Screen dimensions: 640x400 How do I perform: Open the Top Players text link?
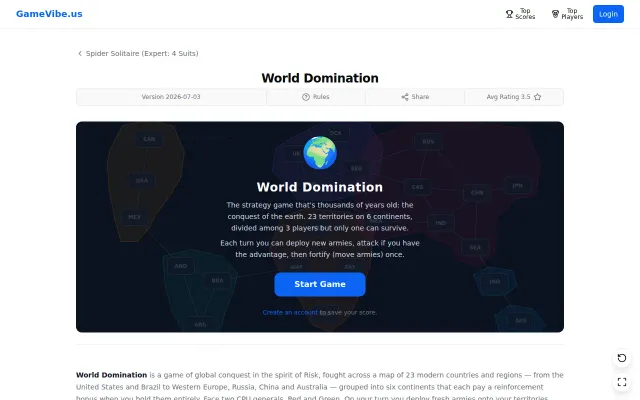pyautogui.click(x=572, y=14)
